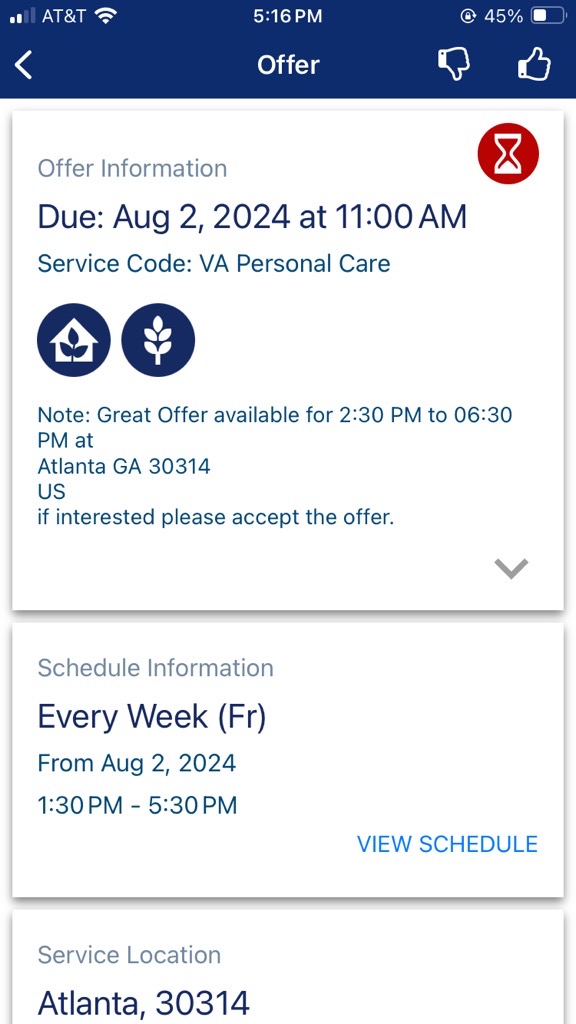
Task: Accept offer with thumbs up icon
Action: (534, 64)
